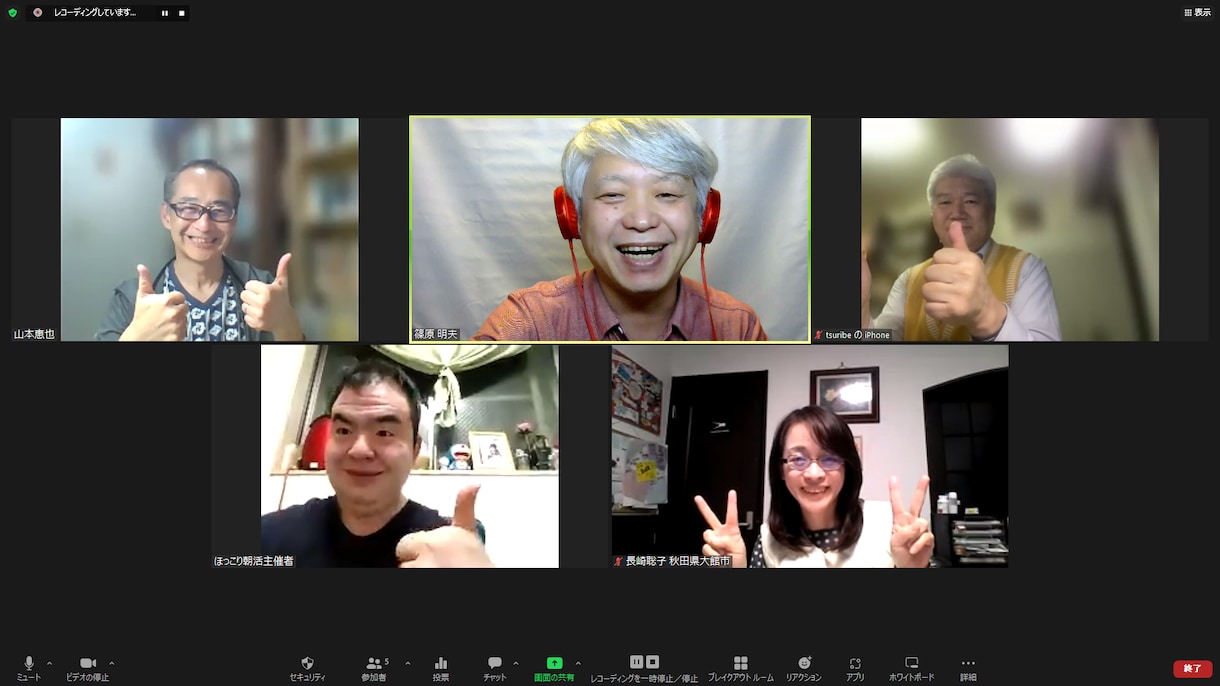Open the セキュリティ shield menu
Image resolution: width=1220 pixels, height=686 pixels.
pos(307,668)
